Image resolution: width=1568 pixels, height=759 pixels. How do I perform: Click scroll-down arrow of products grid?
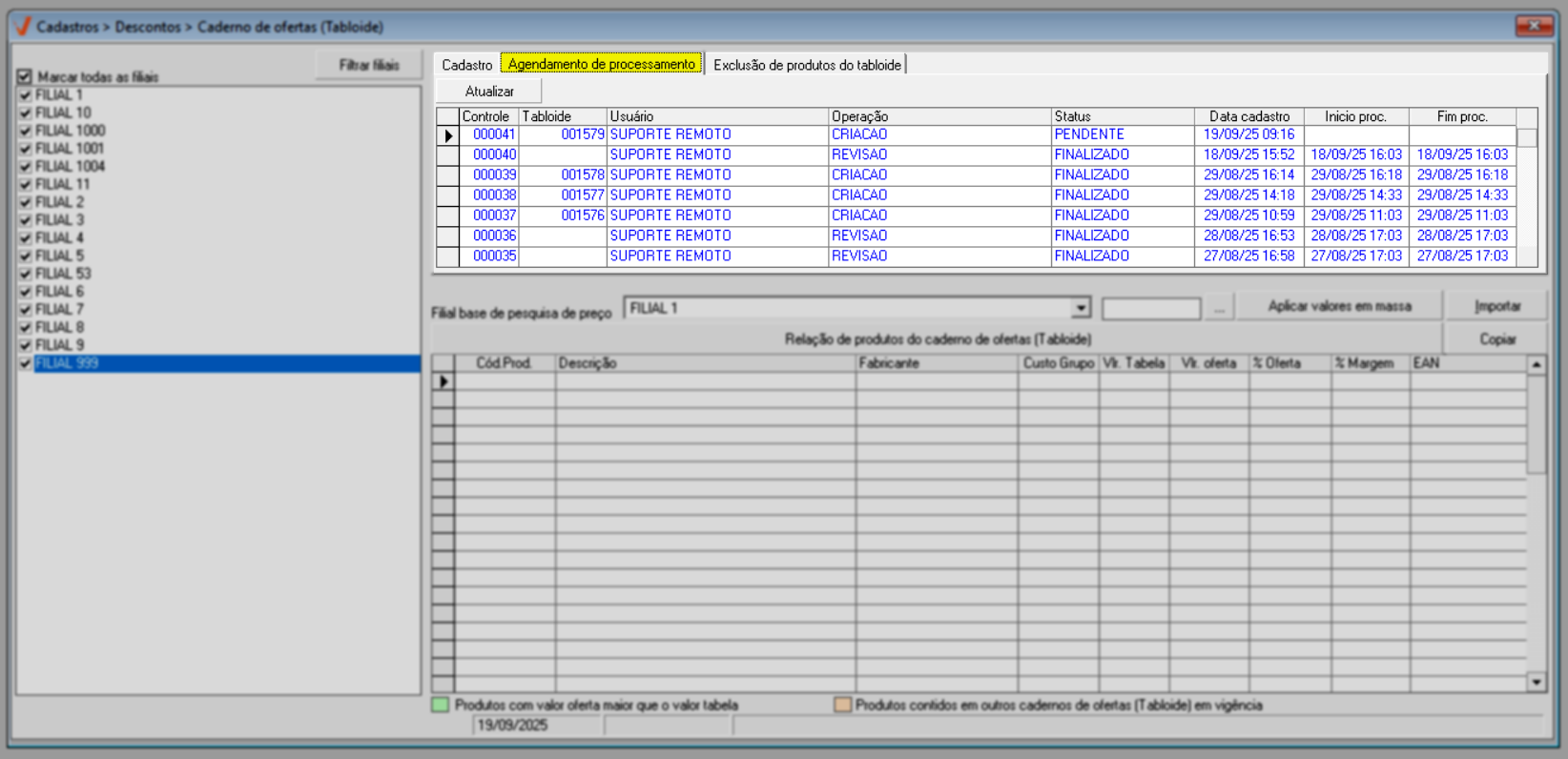[1536, 682]
